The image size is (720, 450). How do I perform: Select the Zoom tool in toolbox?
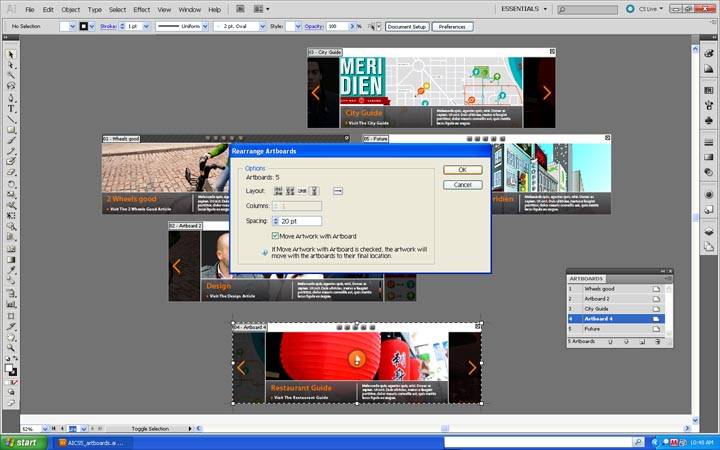tap(11, 348)
